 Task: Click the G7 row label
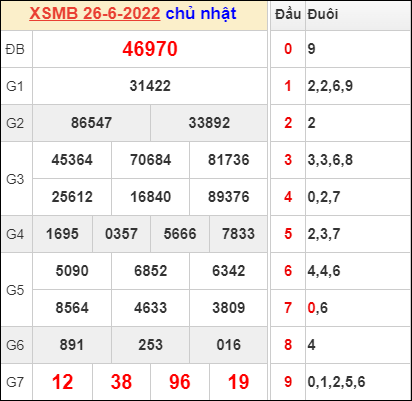coord(15,382)
